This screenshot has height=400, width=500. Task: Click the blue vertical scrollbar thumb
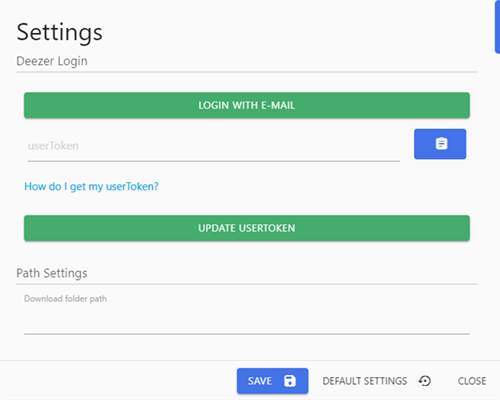[497, 27]
